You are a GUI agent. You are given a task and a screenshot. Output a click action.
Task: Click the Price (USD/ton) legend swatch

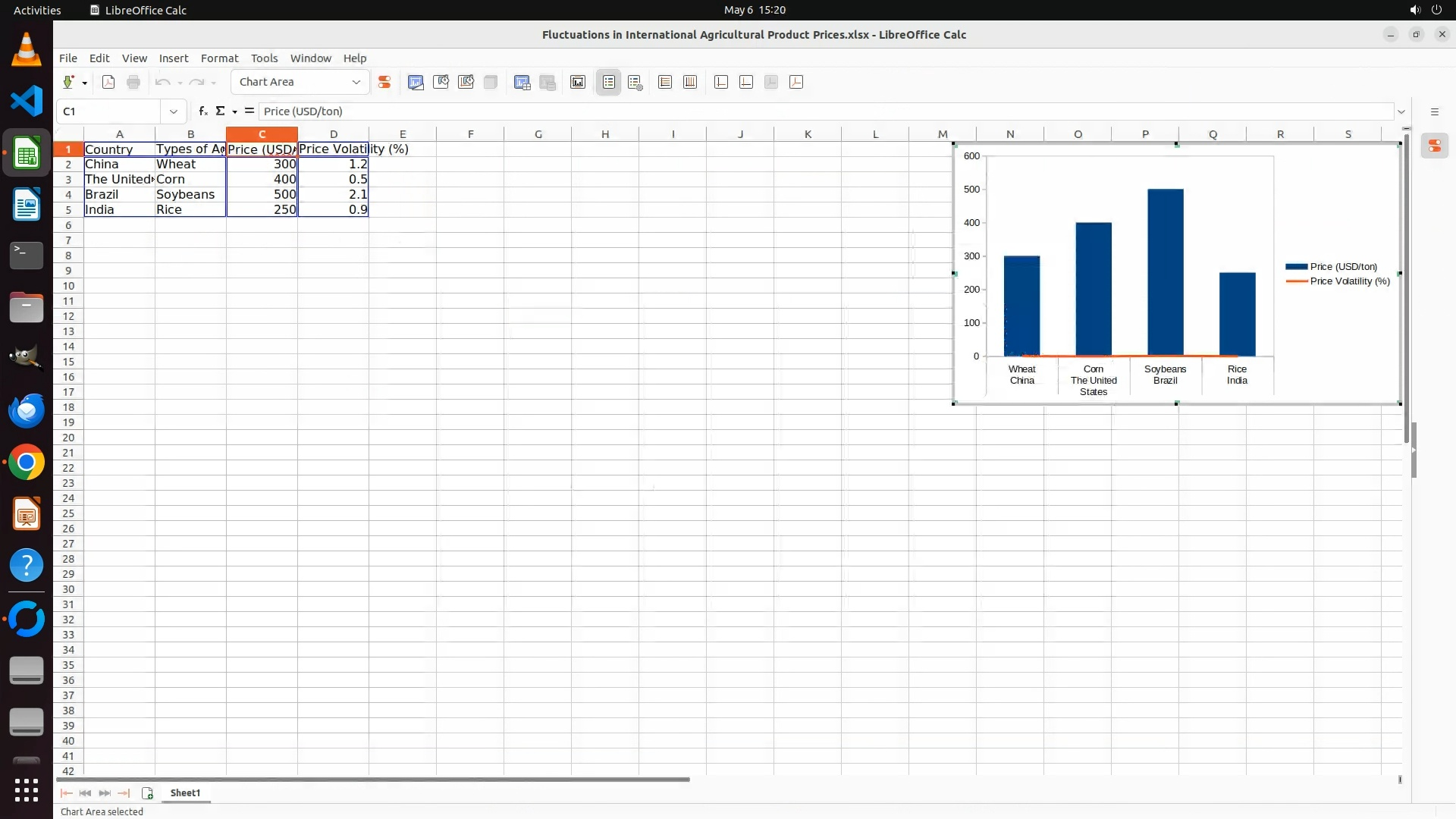[x=1296, y=267]
